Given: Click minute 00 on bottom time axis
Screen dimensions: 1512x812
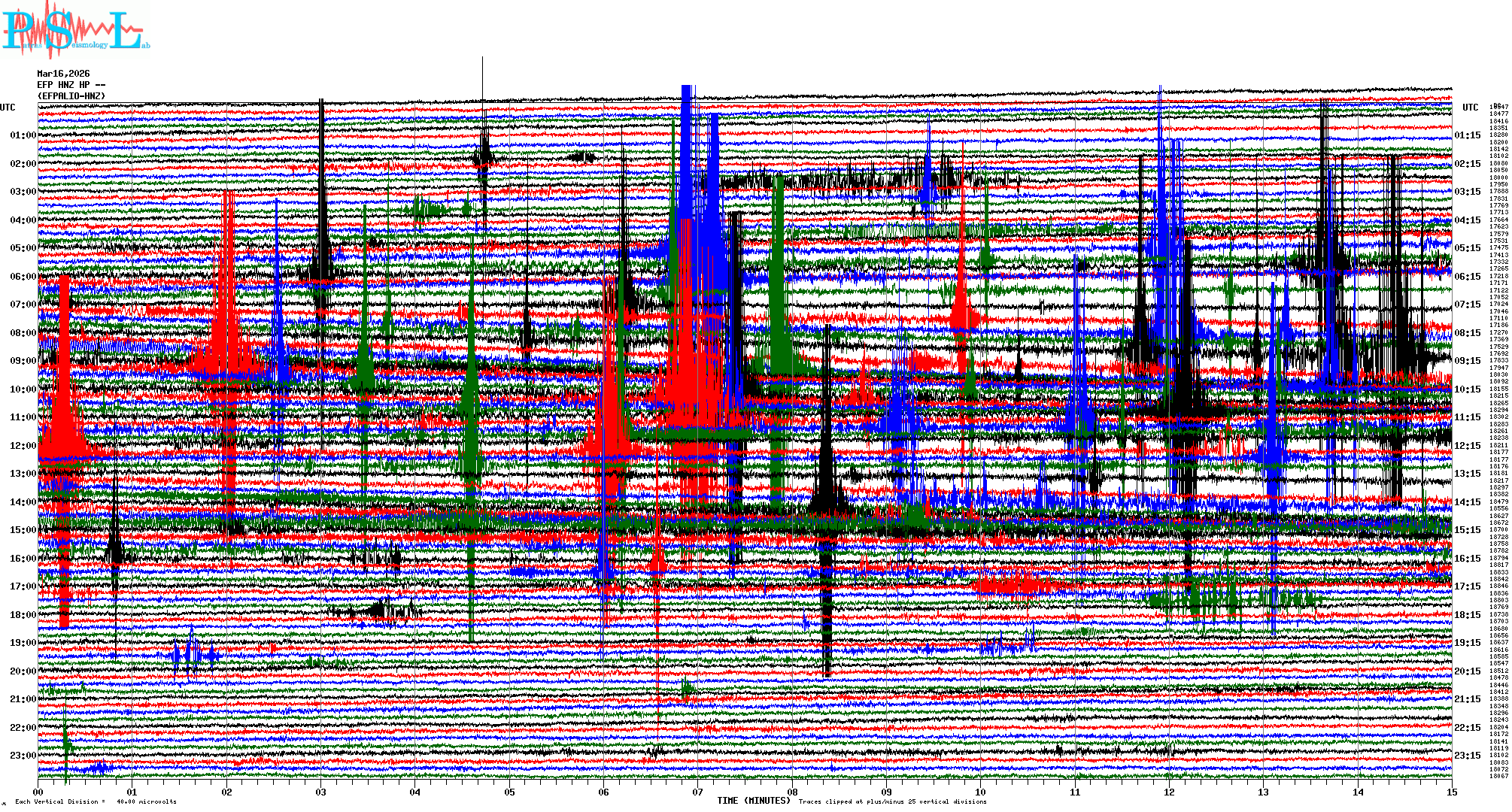Looking at the screenshot, I should coord(38,792).
